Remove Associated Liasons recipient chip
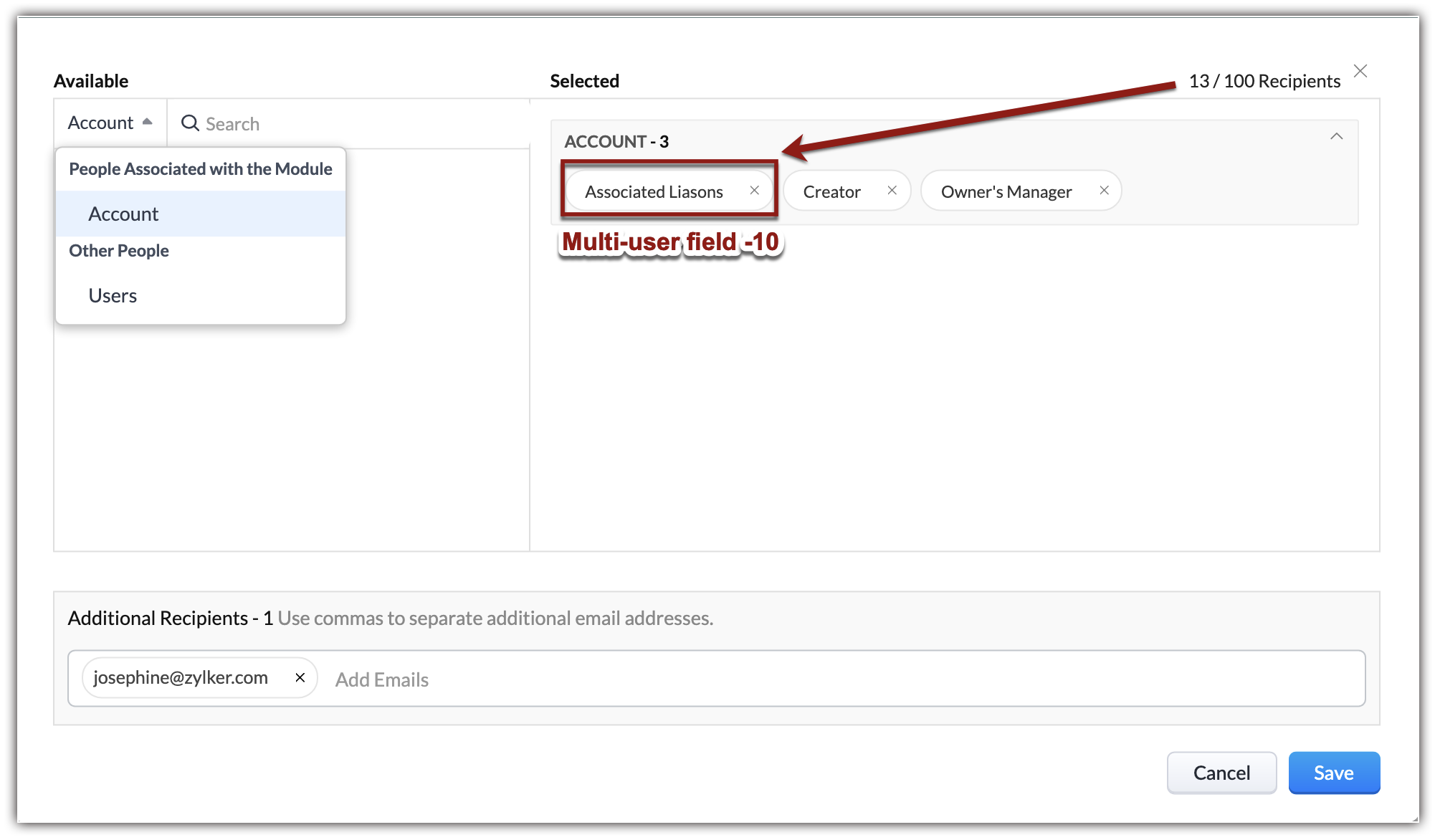 [x=754, y=191]
